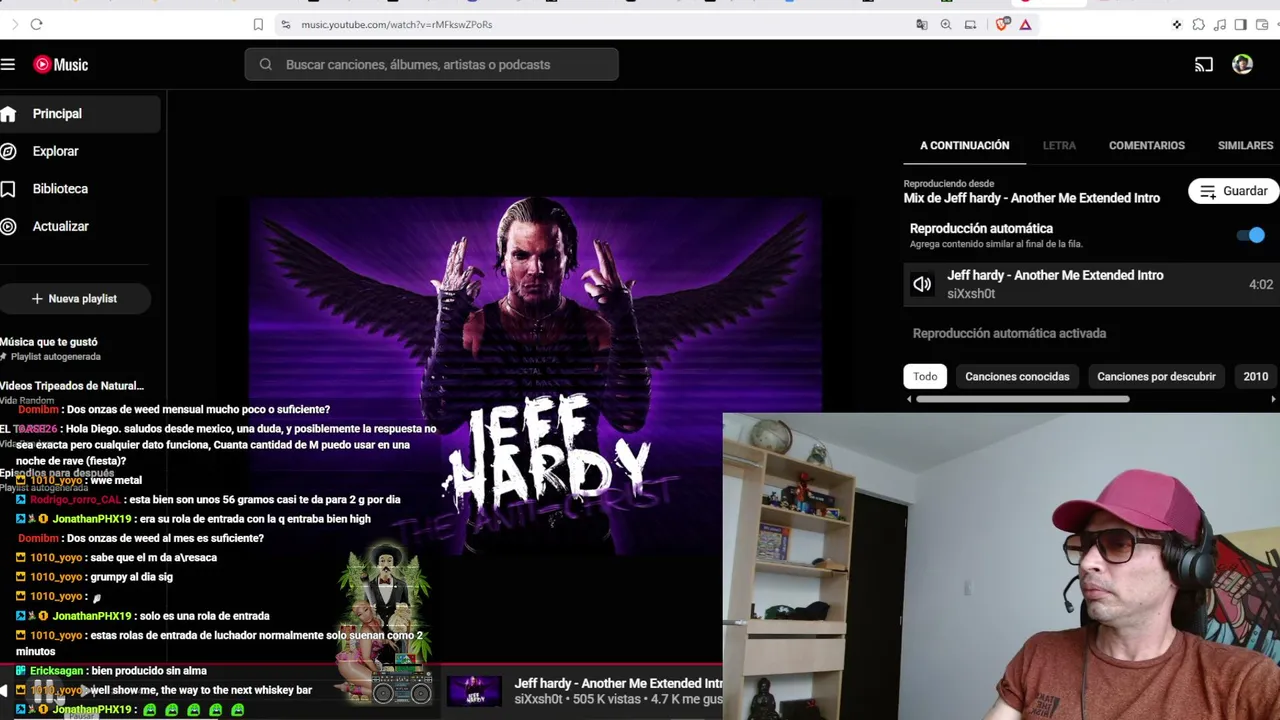Focus the Buscar canciones search field

click(431, 65)
